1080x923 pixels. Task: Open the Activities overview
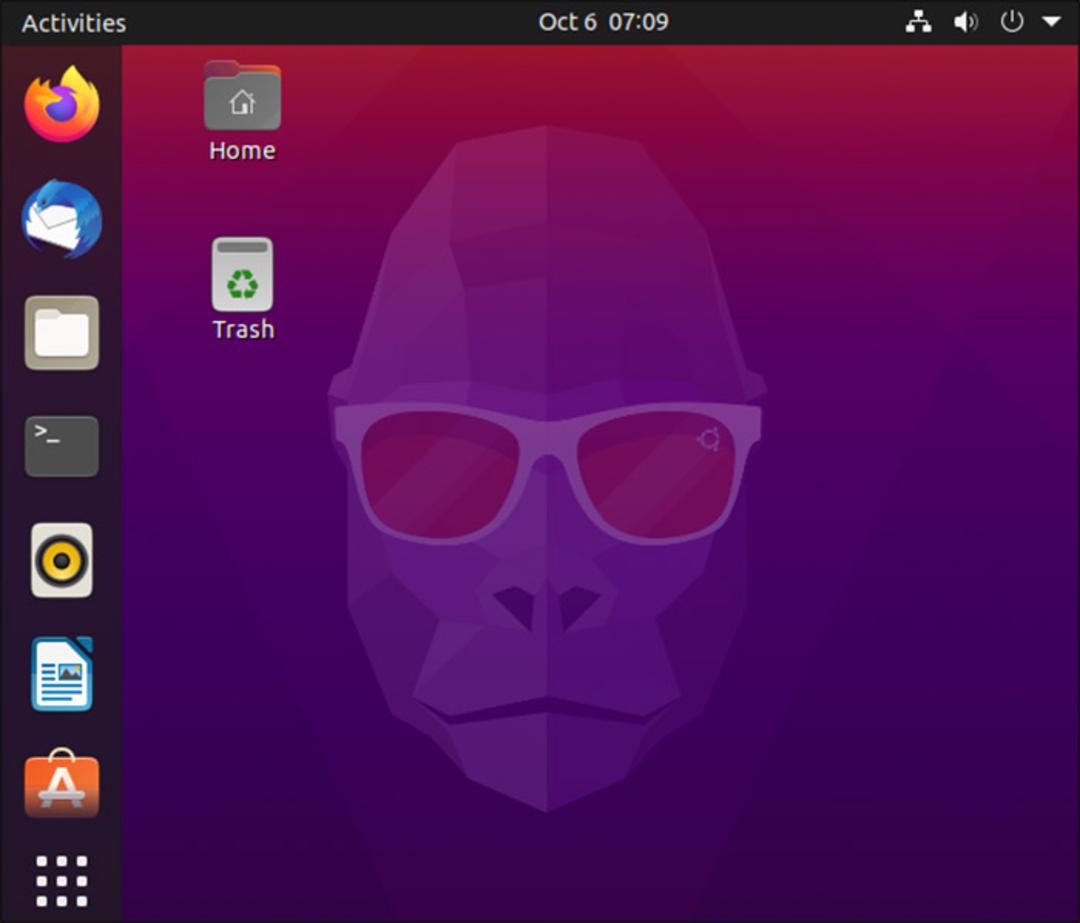pos(74,23)
